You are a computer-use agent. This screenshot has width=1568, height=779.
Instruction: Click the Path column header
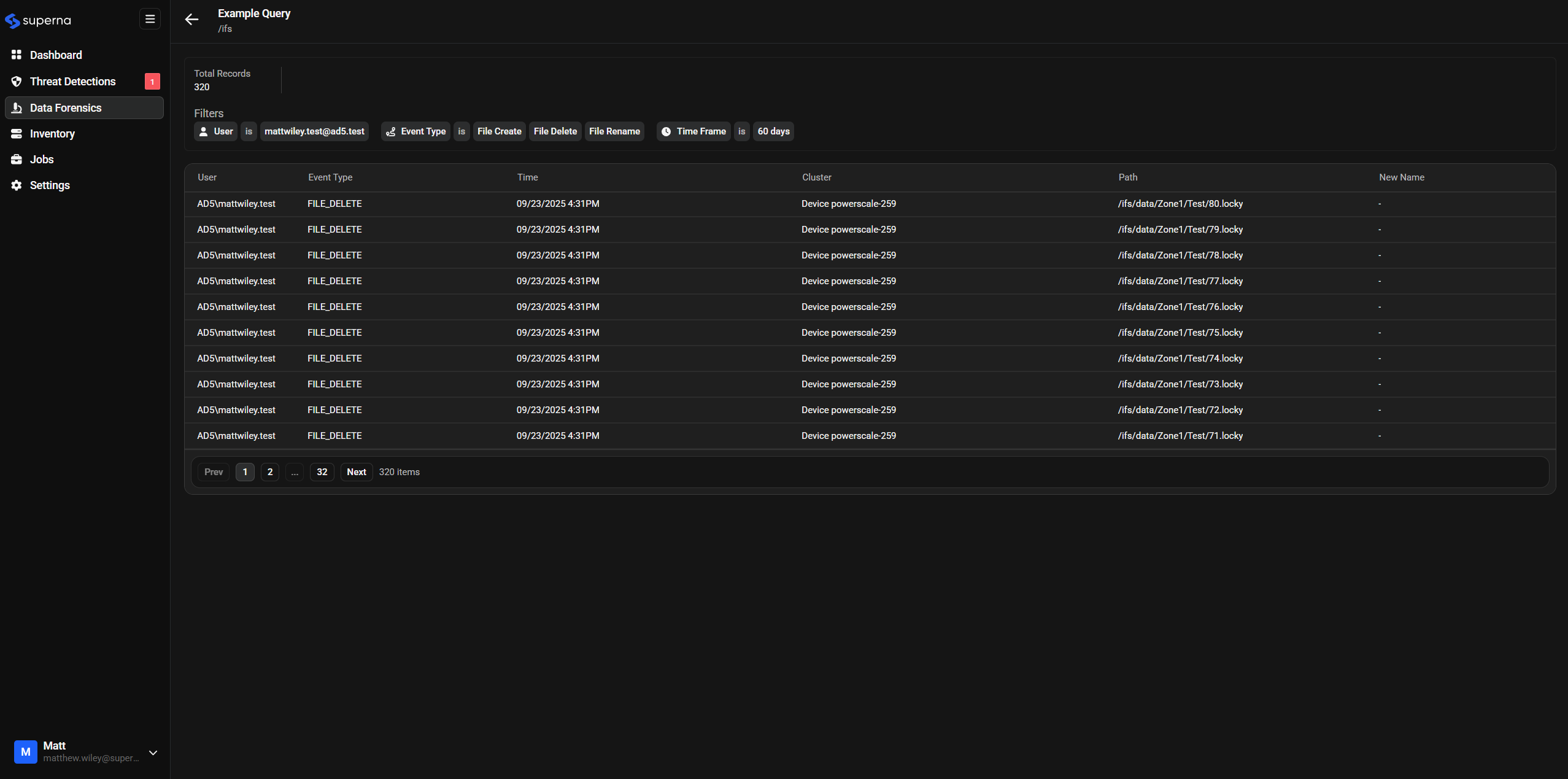[x=1128, y=177]
